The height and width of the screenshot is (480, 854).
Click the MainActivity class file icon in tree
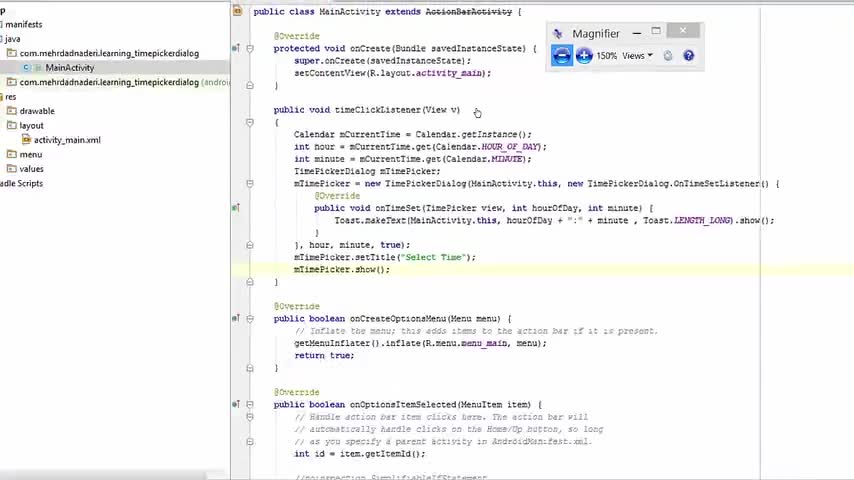pyautogui.click(x=27, y=68)
